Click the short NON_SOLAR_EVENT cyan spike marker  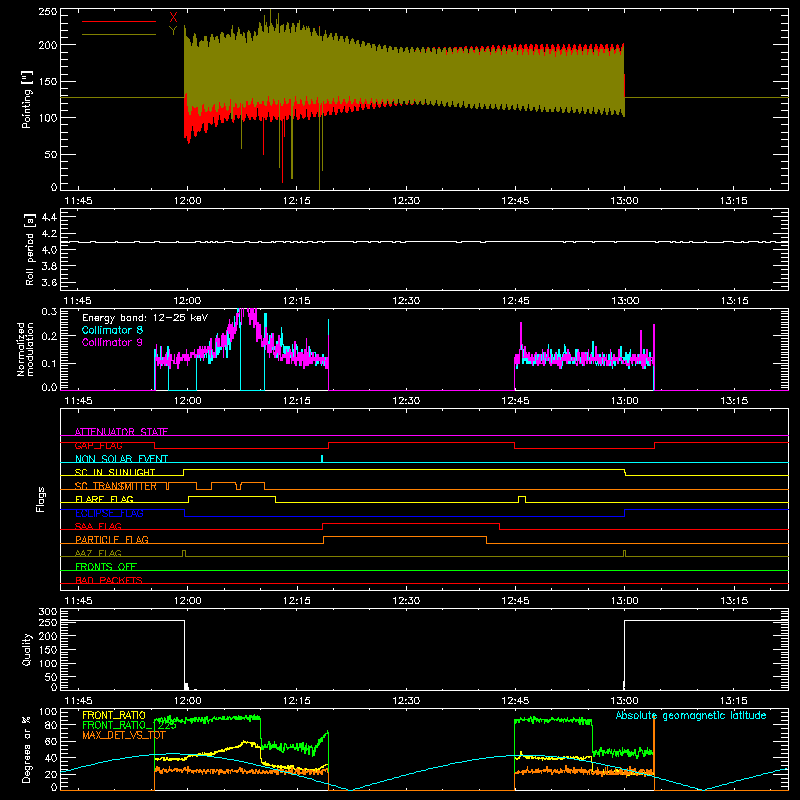(x=322, y=459)
